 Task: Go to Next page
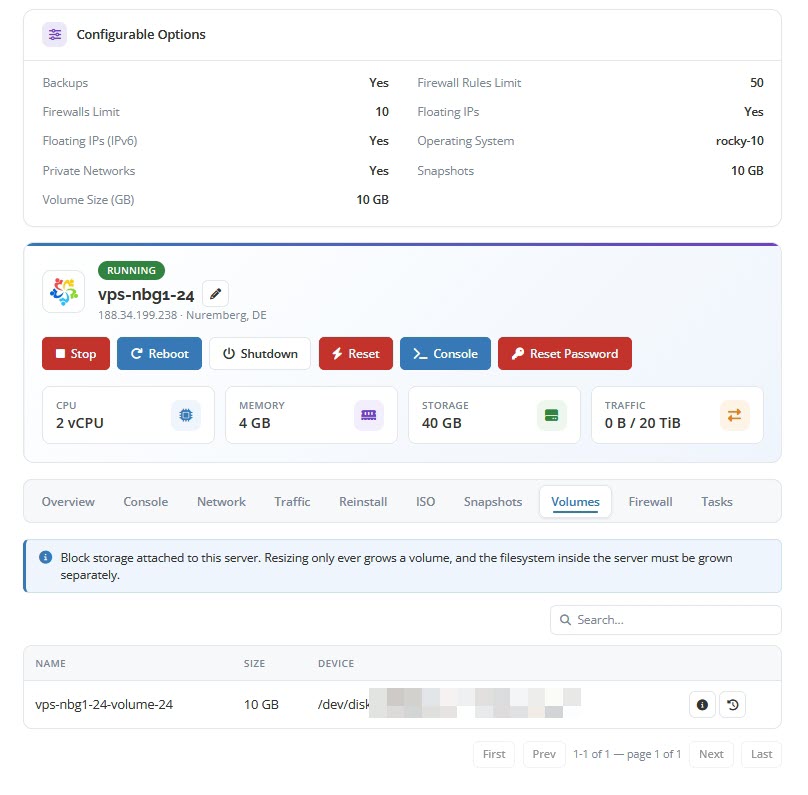(x=711, y=754)
